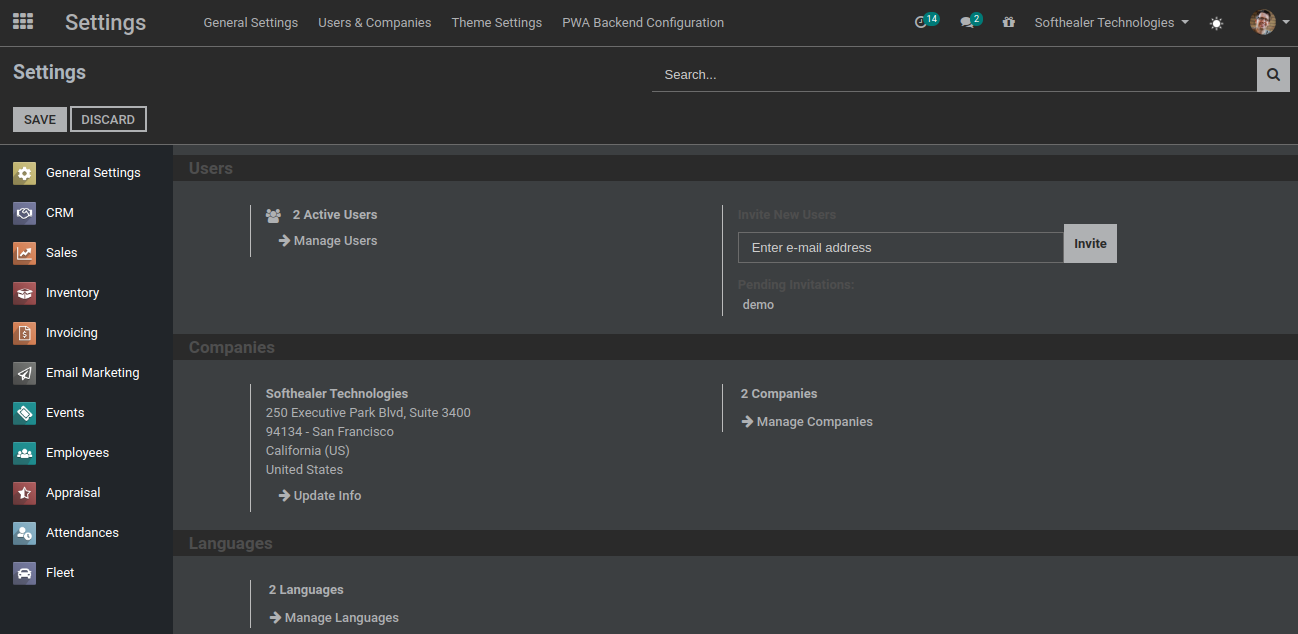Open the Manage Languages link
This screenshot has height=634, width=1298.
click(334, 618)
